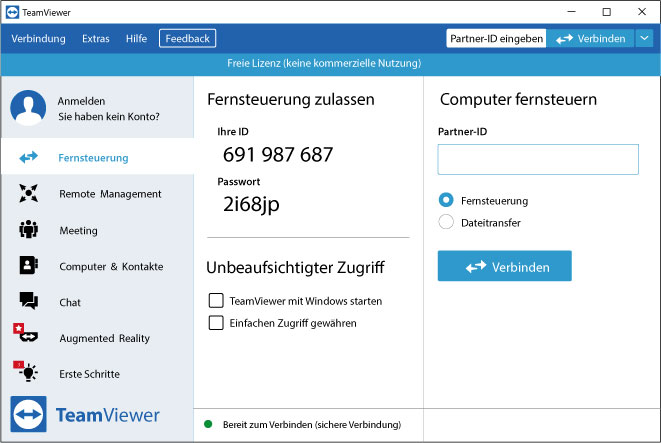Click the user profile avatar icon

pyautogui.click(x=28, y=108)
